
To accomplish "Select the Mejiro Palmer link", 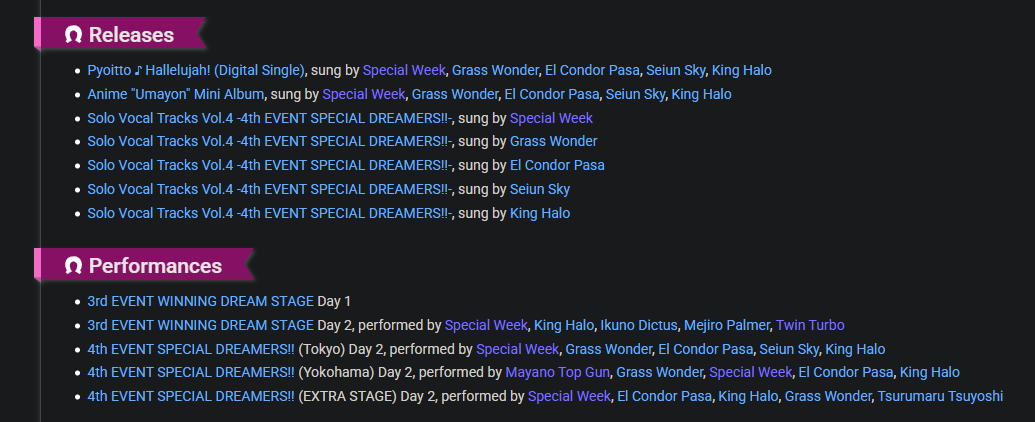I will [x=729, y=325].
